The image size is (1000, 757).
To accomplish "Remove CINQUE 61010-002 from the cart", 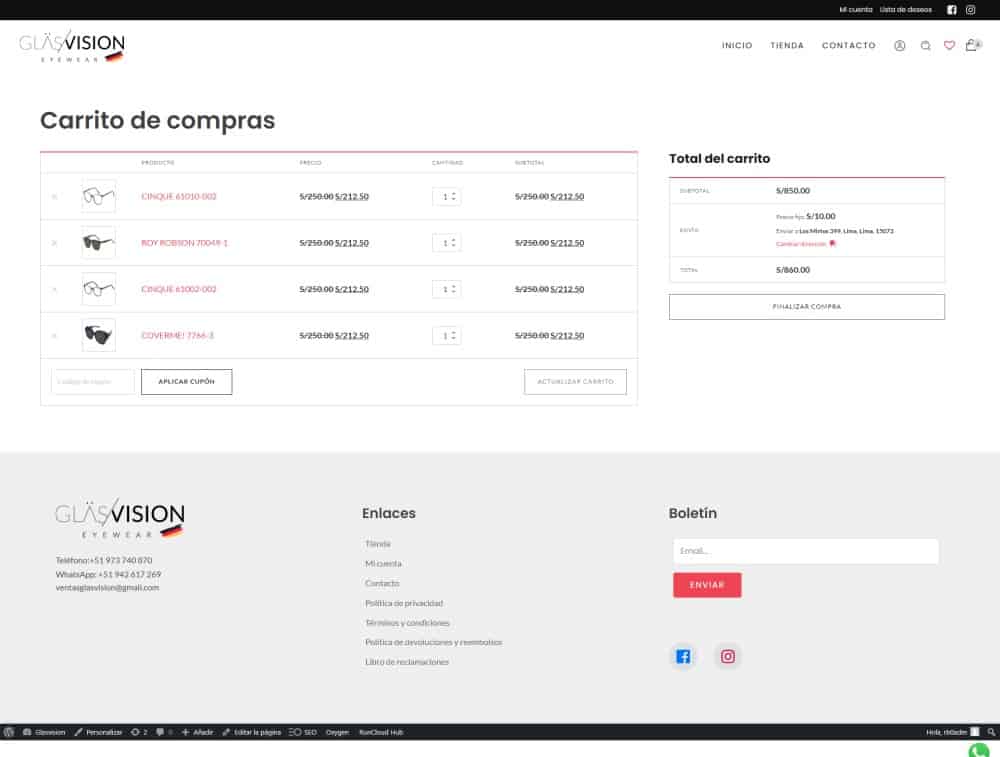I will 54,197.
